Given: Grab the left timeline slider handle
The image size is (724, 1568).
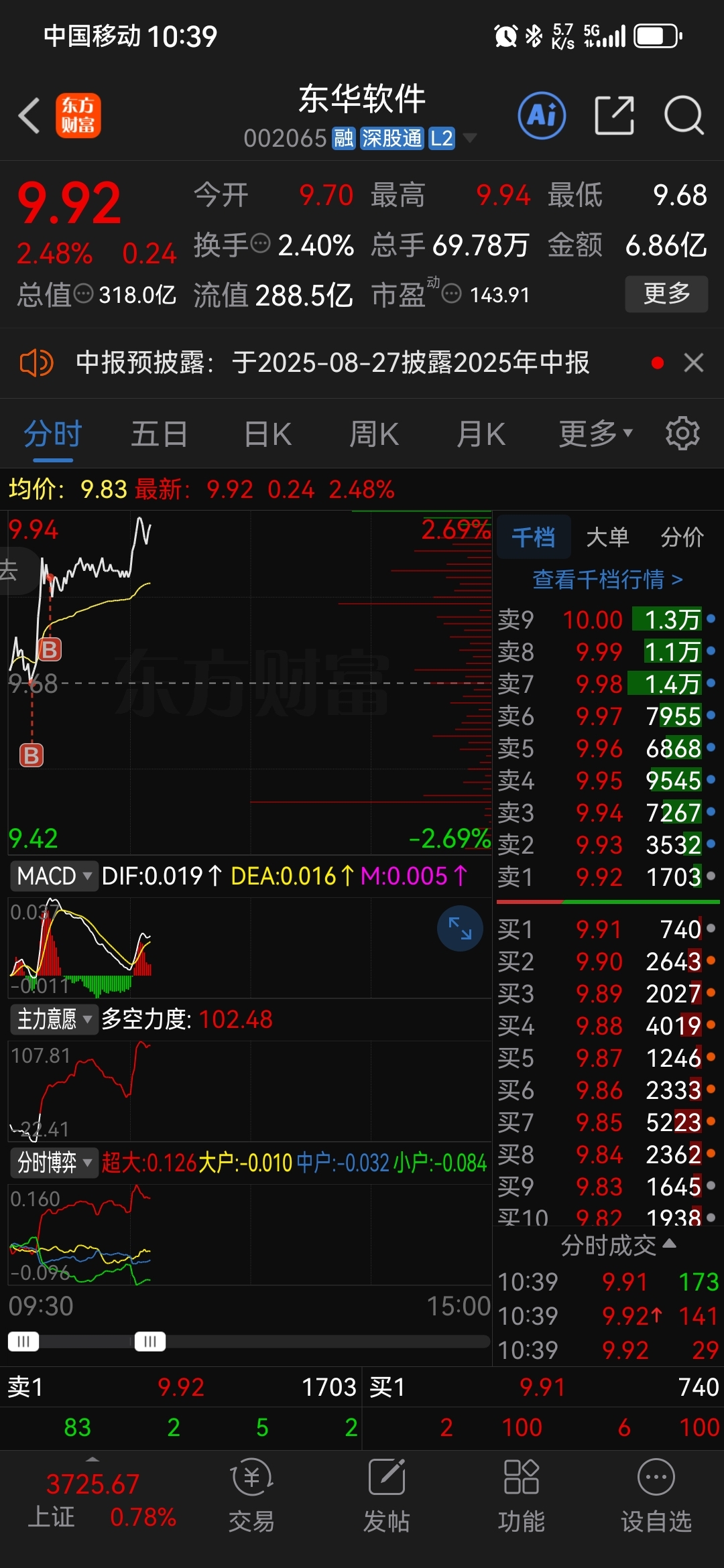Looking at the screenshot, I should 23,1341.
